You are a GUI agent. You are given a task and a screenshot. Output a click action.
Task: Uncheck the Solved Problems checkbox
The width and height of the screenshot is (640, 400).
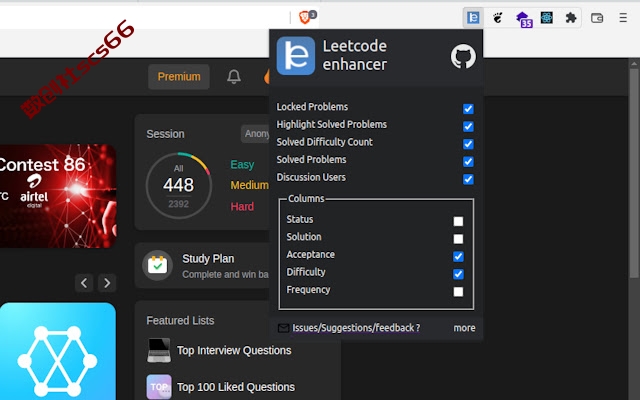[x=468, y=161]
